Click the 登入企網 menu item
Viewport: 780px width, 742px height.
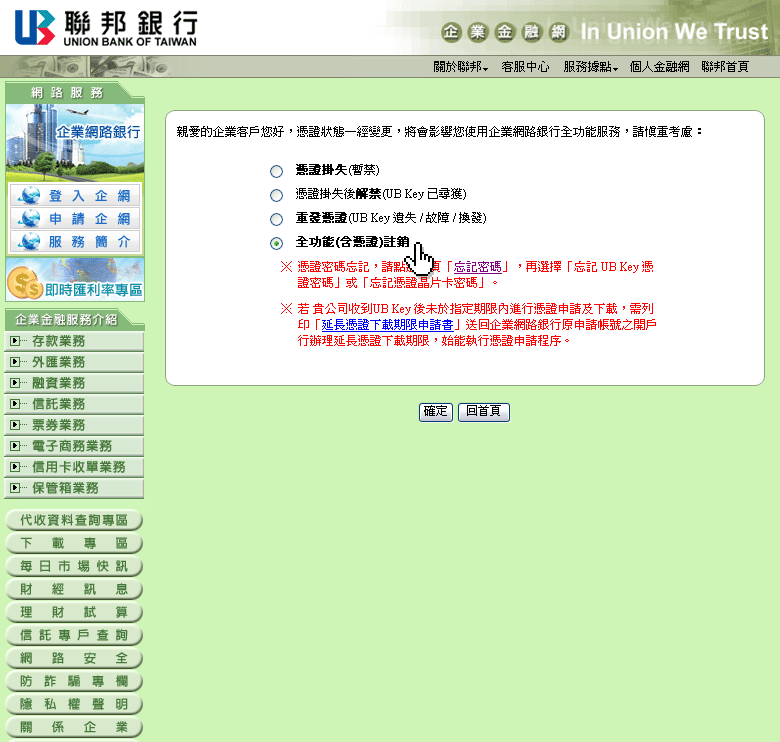(75, 195)
